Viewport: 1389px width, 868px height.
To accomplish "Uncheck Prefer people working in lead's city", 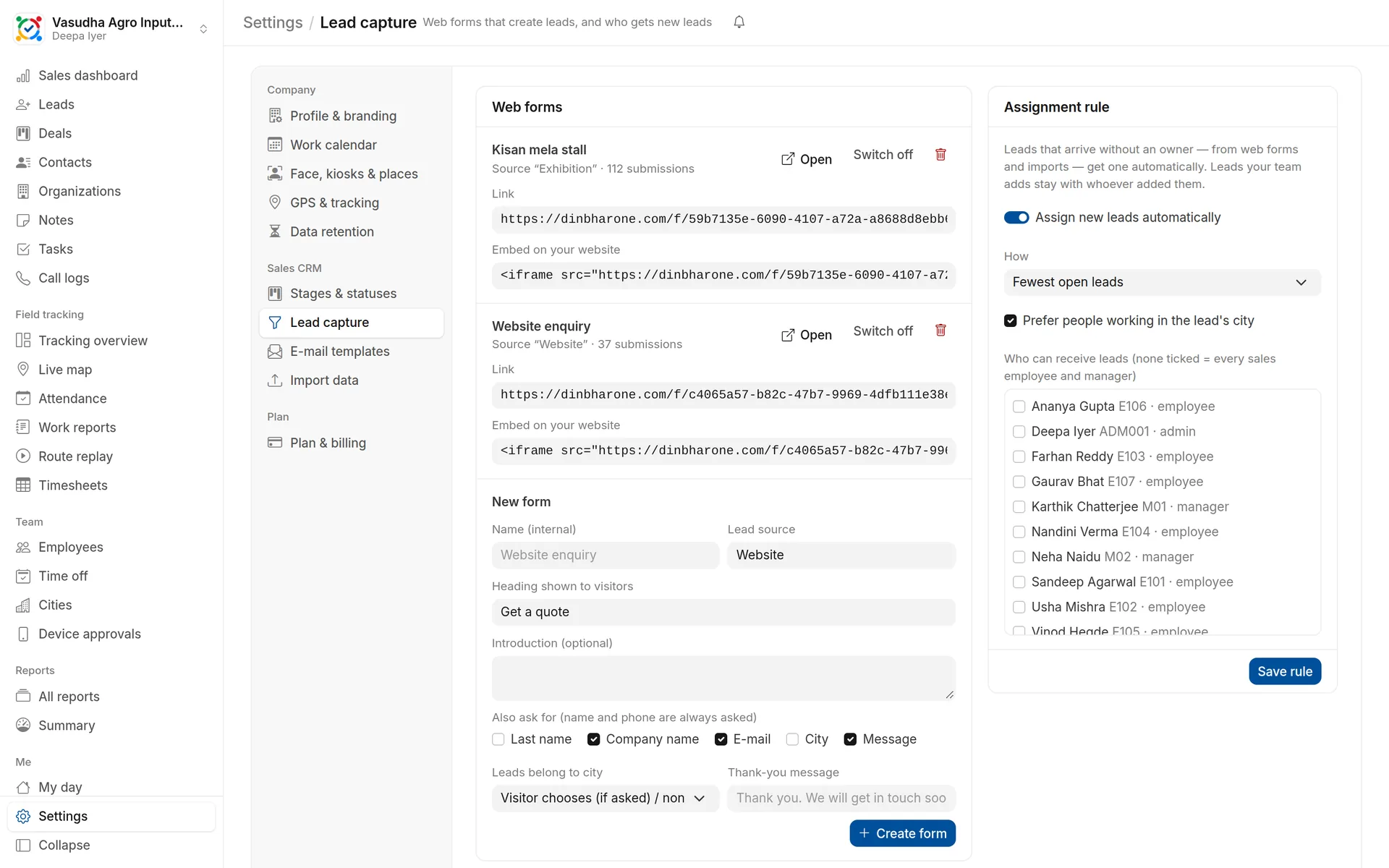I will 1011,320.
